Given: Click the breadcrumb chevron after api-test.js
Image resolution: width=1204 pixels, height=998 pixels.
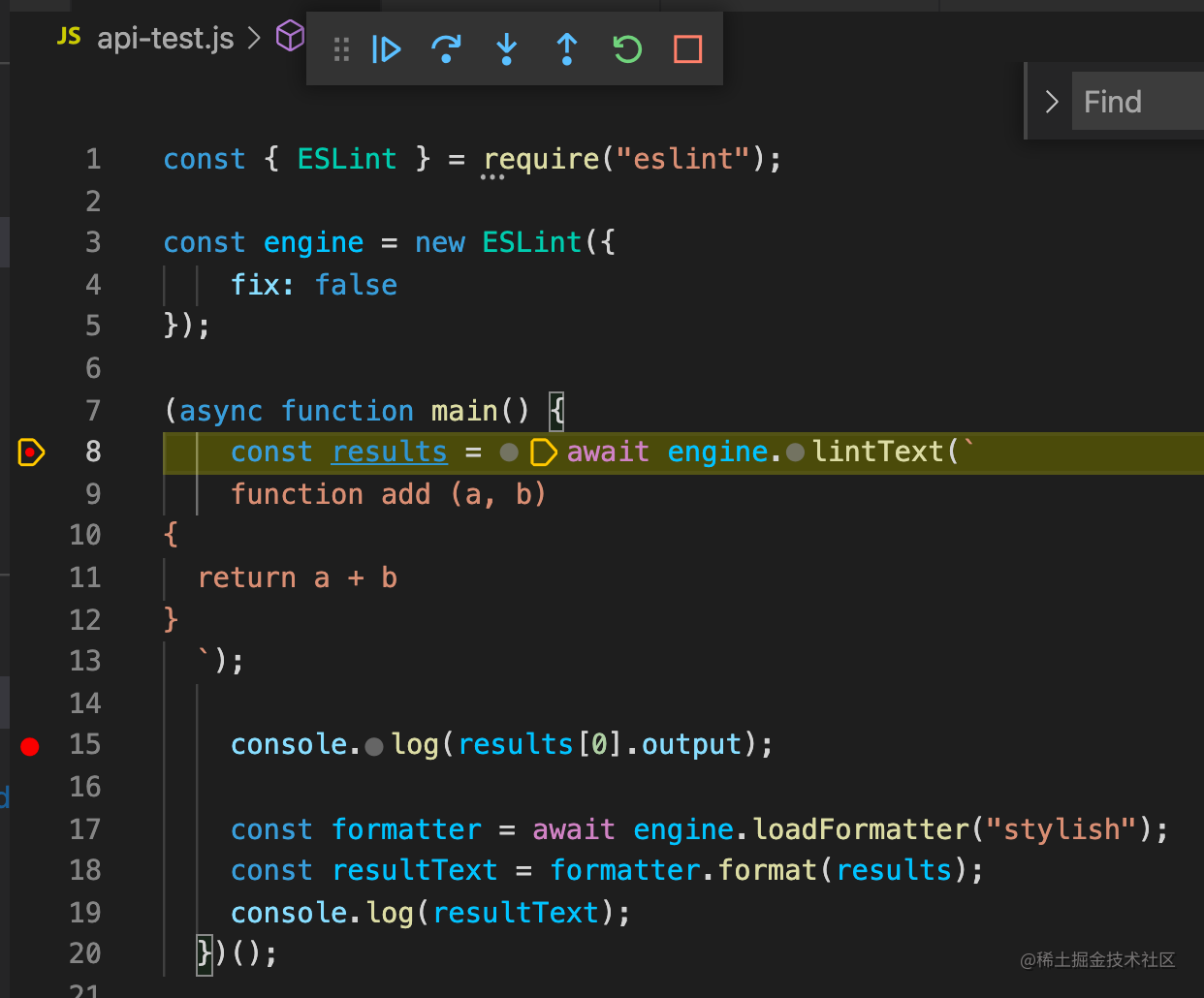Looking at the screenshot, I should (x=254, y=38).
